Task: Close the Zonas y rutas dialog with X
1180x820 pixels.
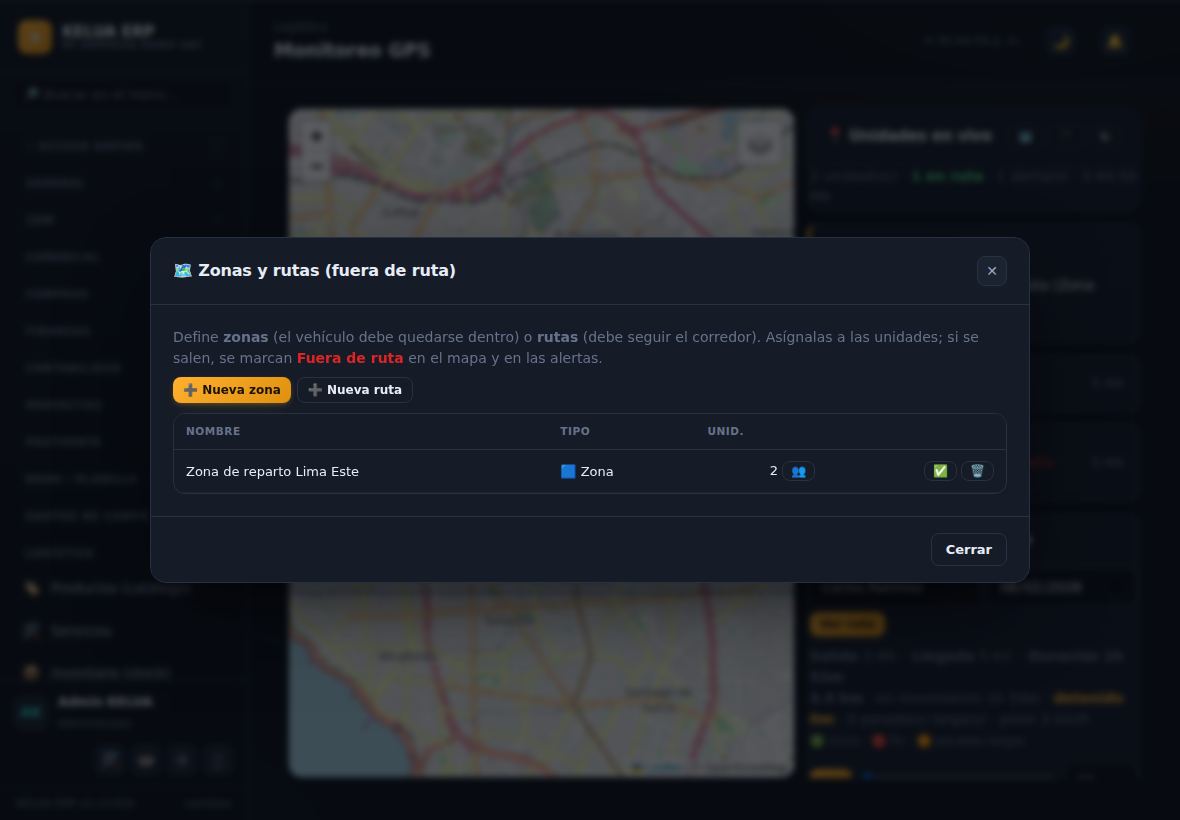Action: 991,271
